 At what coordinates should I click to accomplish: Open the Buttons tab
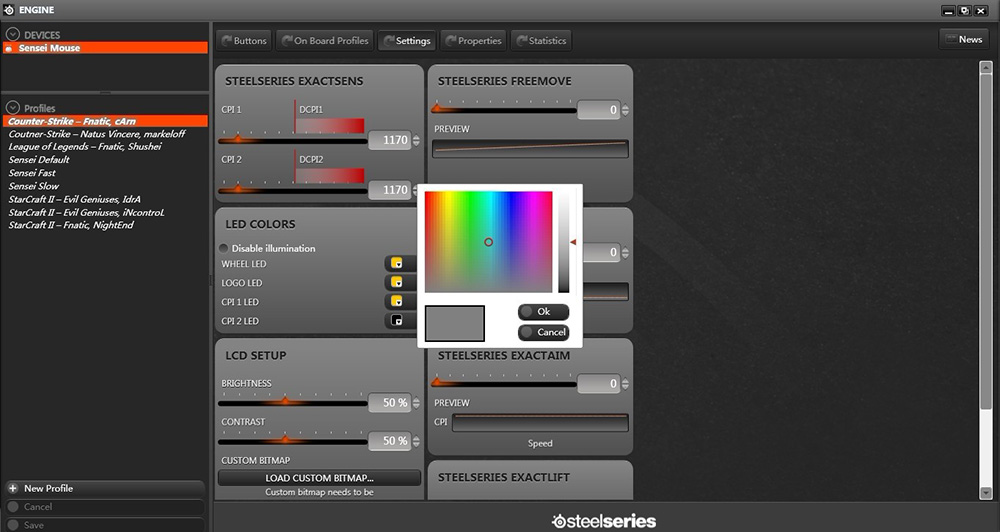pyautogui.click(x=244, y=40)
